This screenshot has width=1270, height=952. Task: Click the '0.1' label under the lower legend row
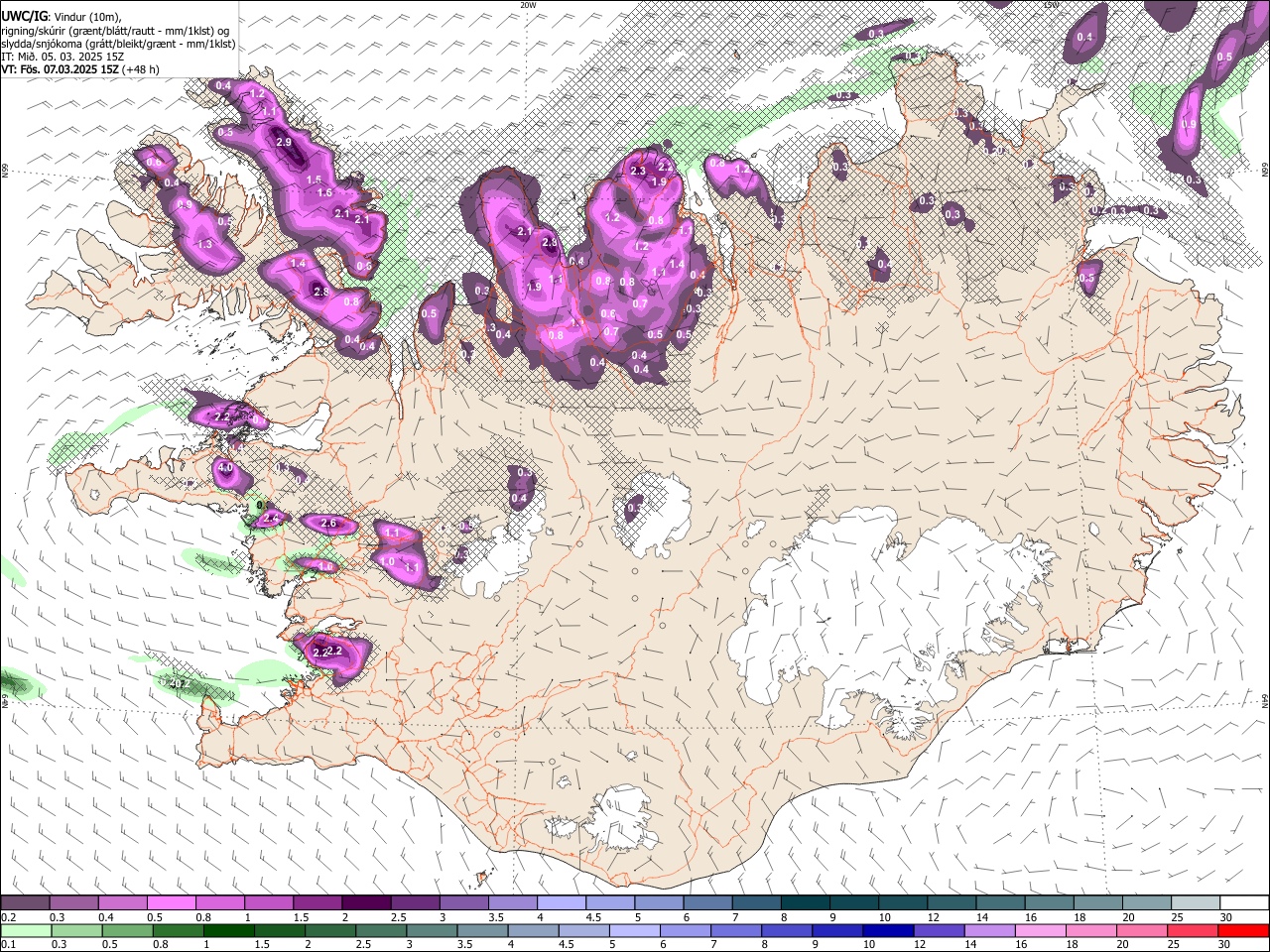(x=9, y=944)
